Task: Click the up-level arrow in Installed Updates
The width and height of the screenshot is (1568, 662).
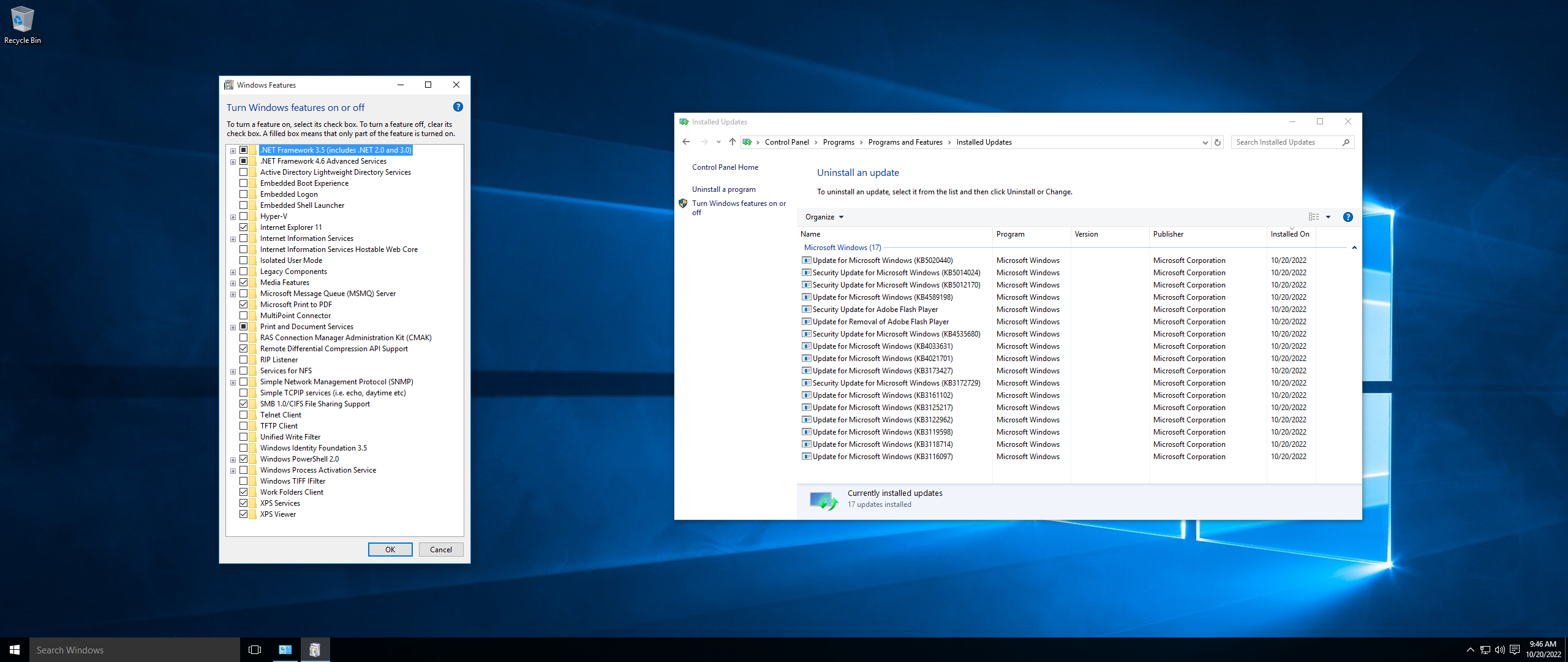Action: tap(732, 142)
